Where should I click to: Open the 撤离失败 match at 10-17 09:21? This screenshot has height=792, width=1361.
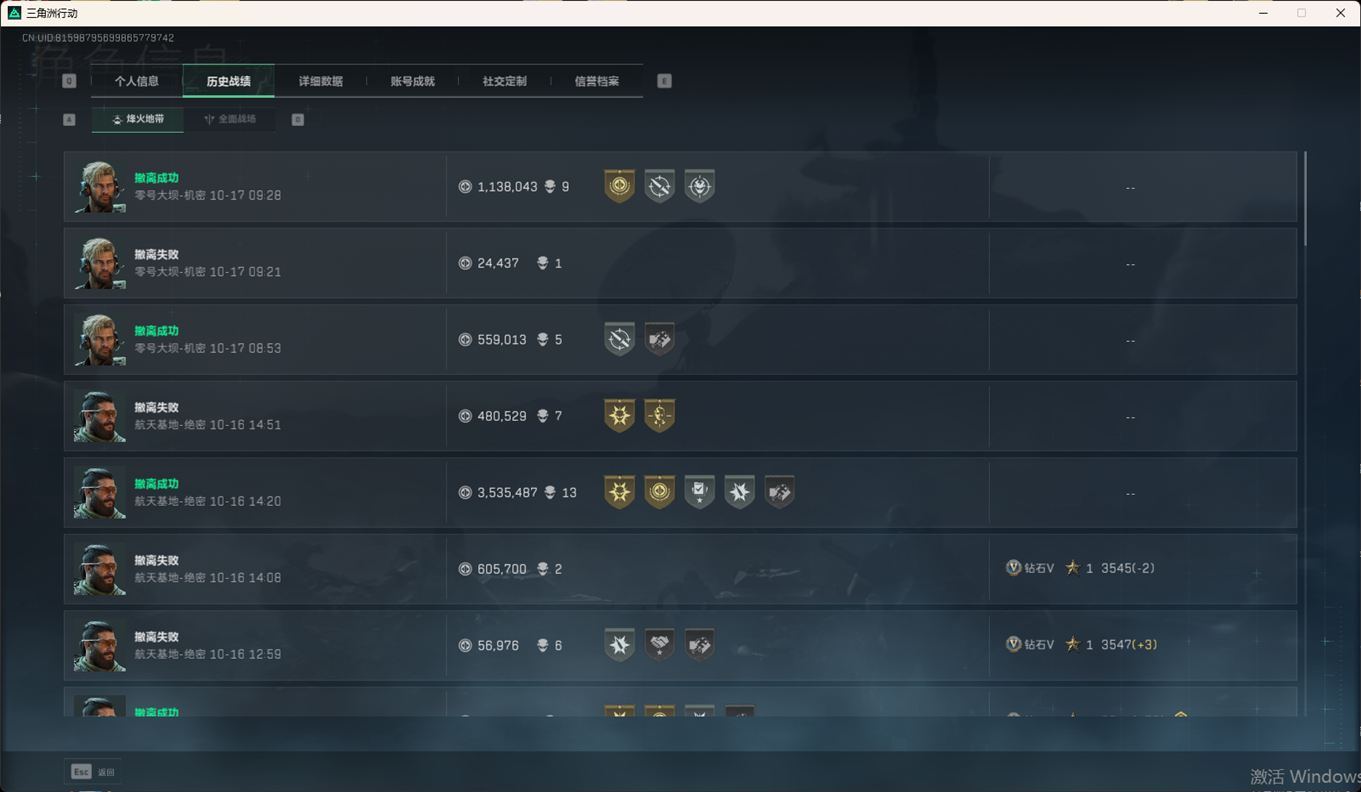click(x=680, y=263)
